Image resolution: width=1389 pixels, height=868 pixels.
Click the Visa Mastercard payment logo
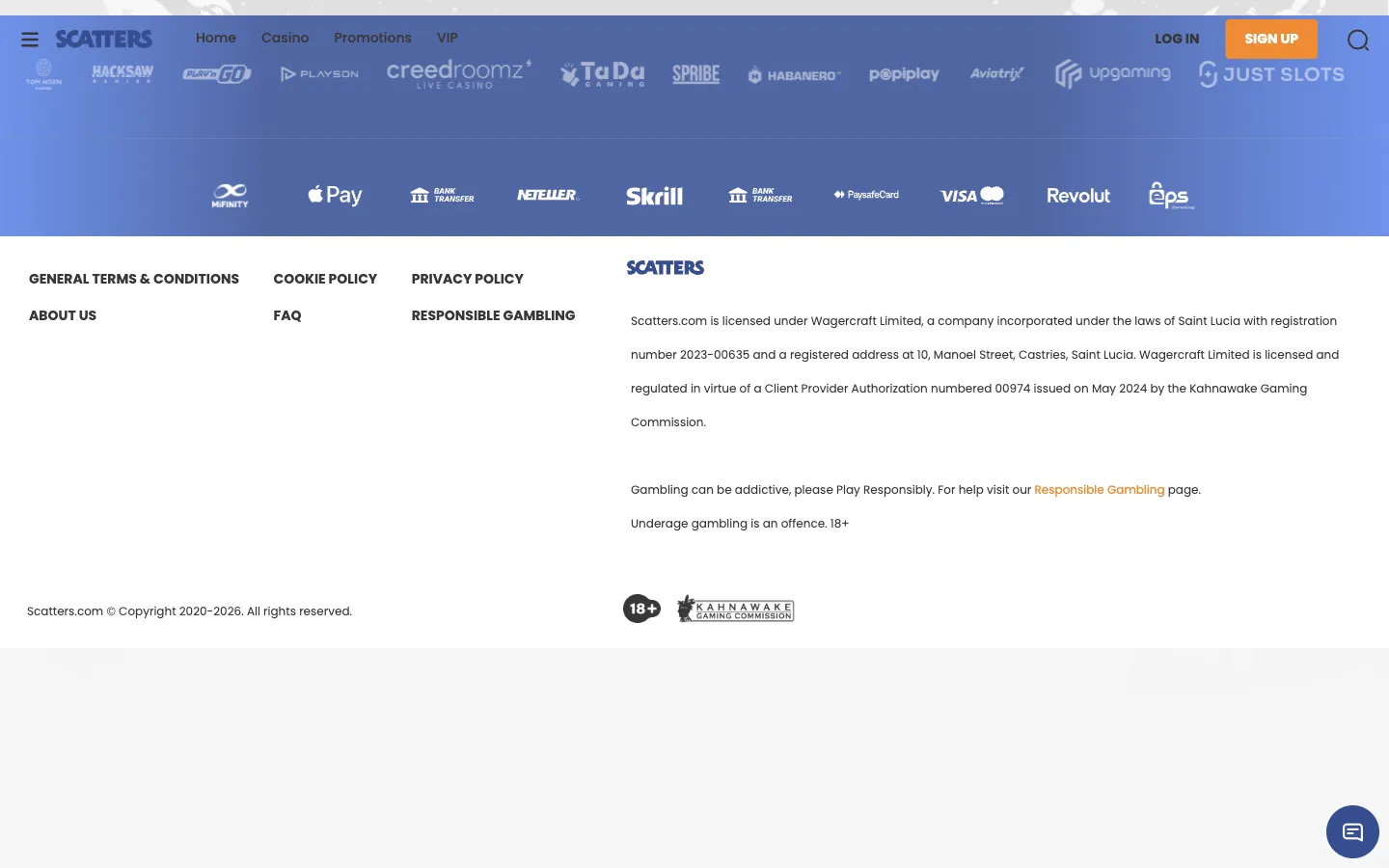(972, 196)
